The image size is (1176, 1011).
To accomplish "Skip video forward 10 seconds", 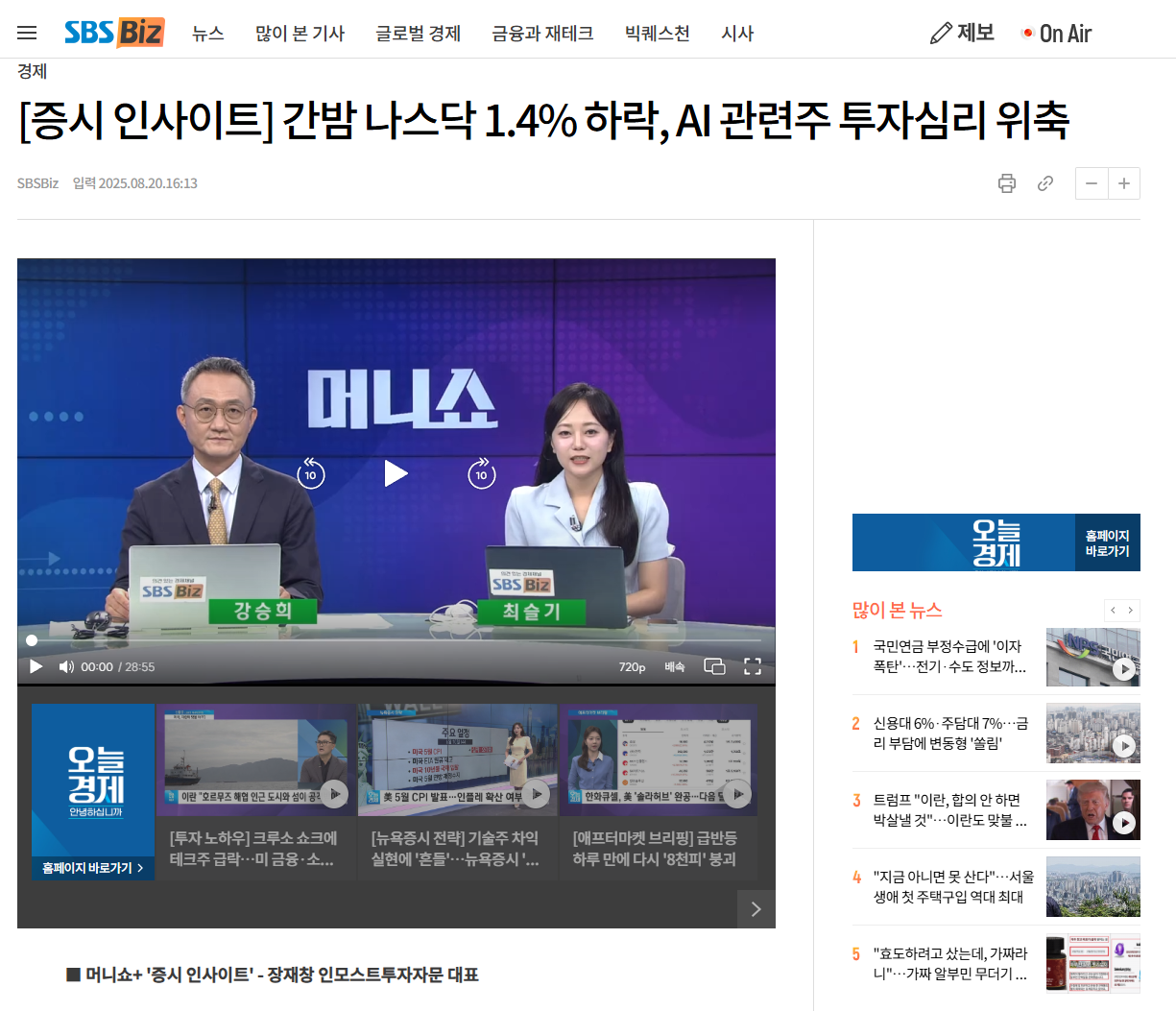I will click(x=482, y=473).
